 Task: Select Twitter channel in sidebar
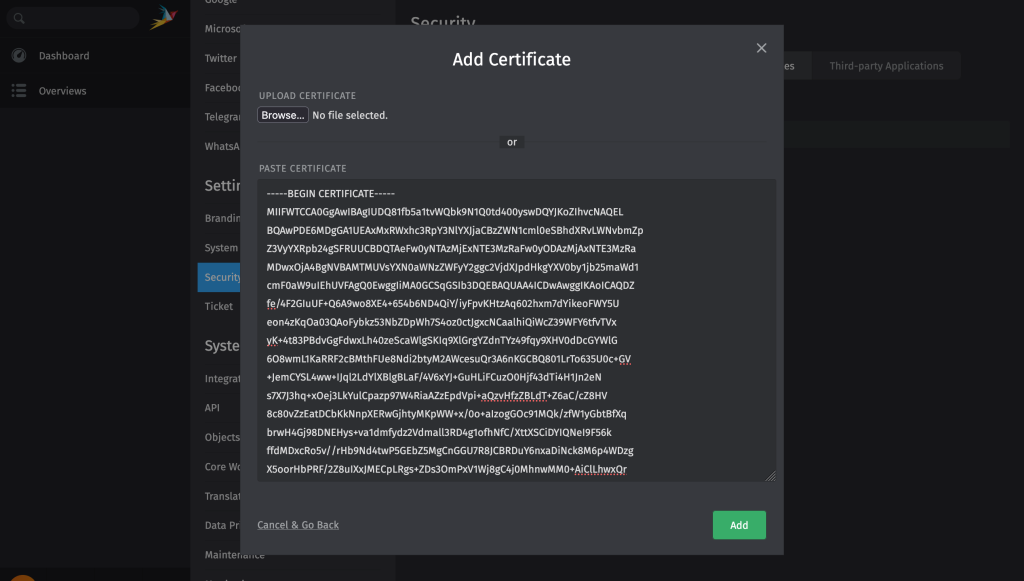220,58
